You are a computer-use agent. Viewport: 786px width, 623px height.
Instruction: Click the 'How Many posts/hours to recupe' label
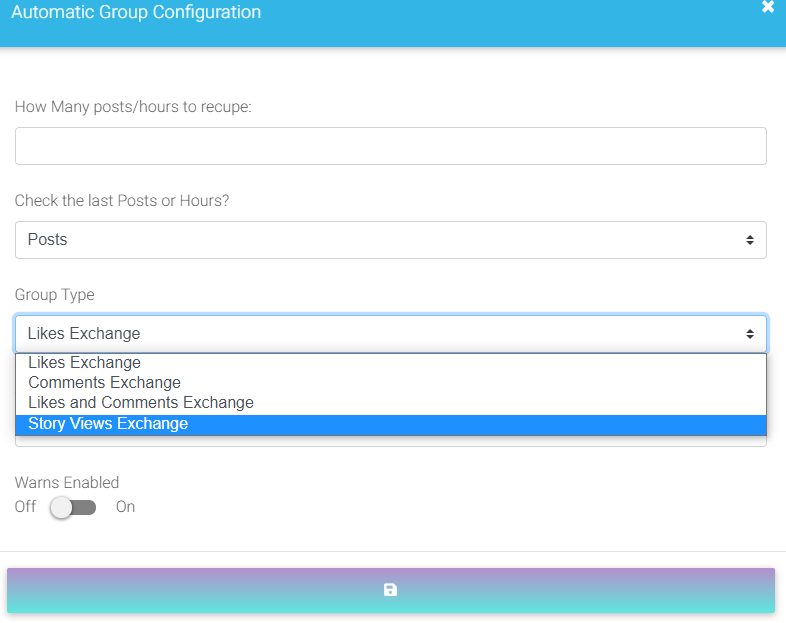(133, 107)
